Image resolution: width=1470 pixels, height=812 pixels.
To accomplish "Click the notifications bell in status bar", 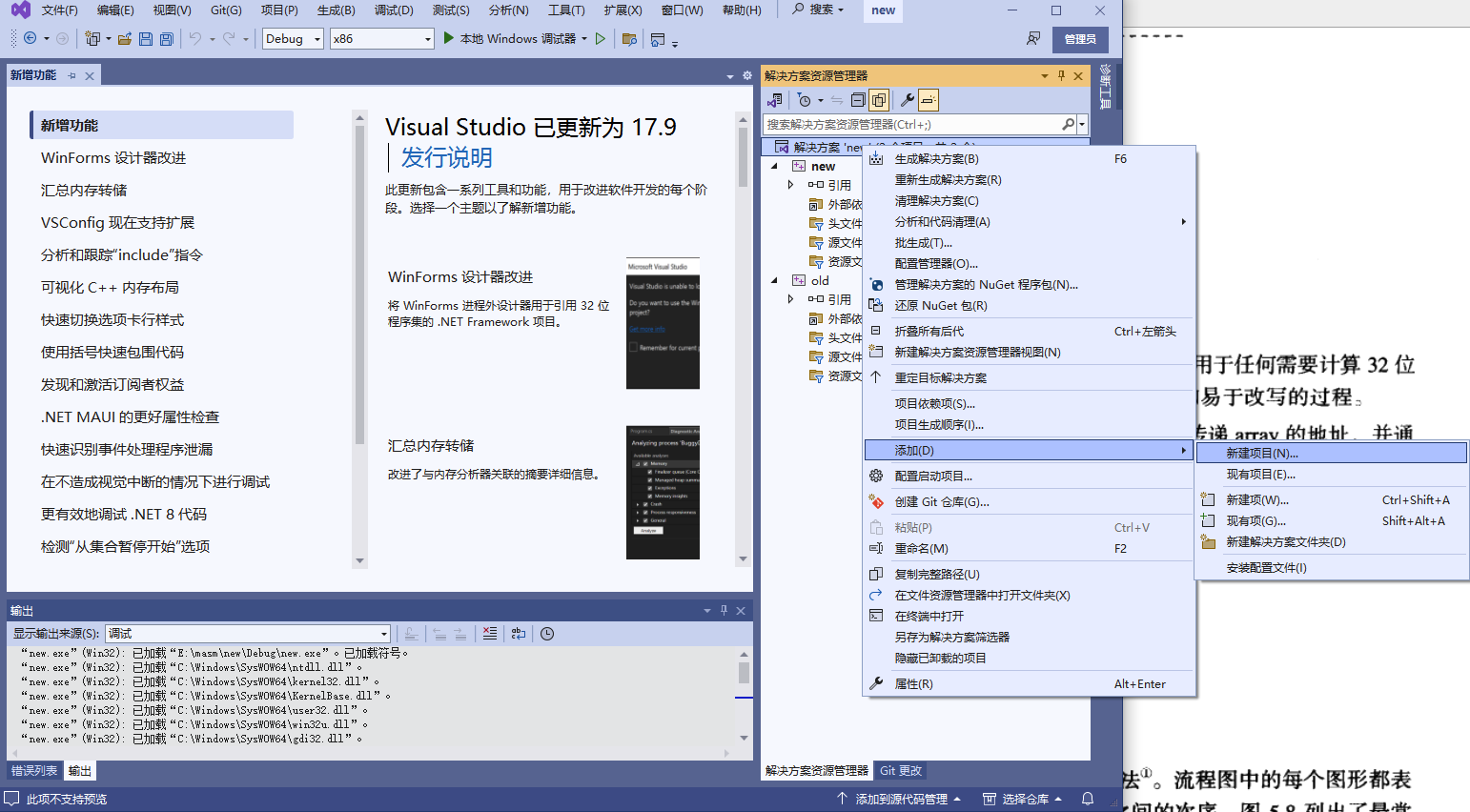I will coord(1088,799).
